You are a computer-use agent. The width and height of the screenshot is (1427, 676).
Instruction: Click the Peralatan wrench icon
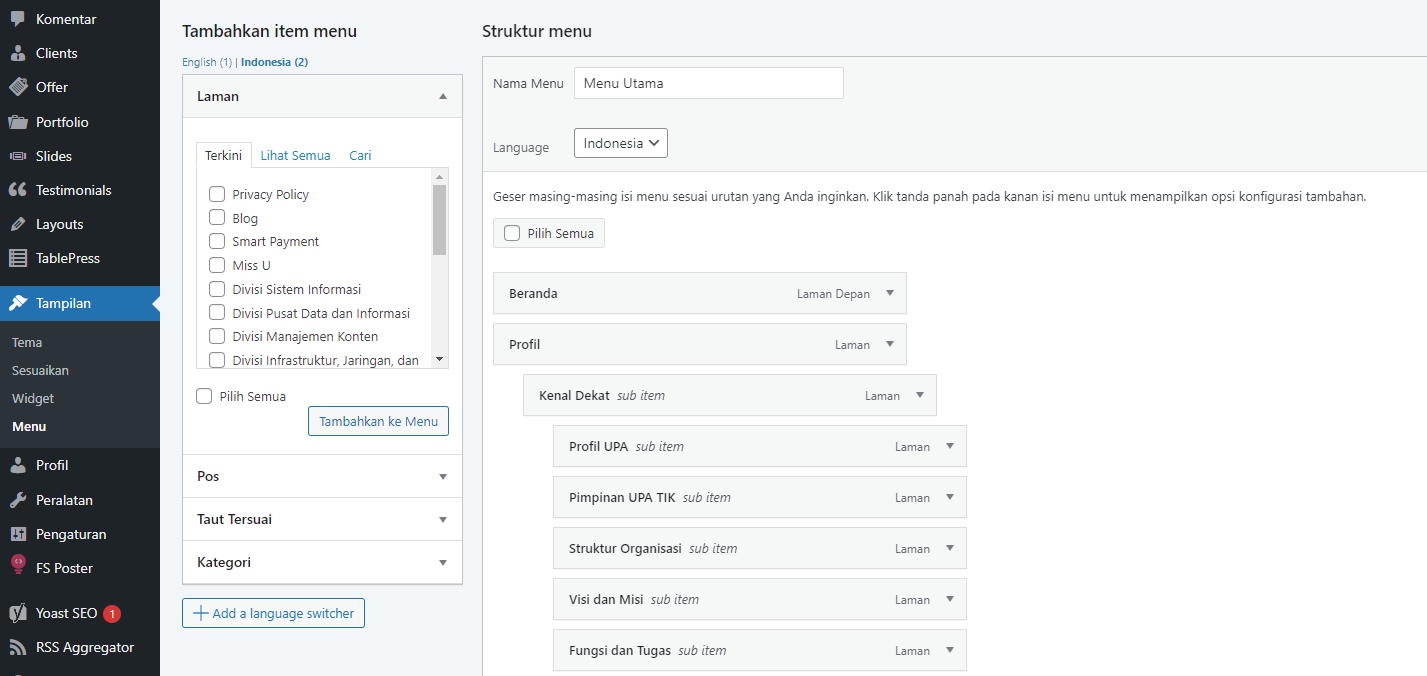pos(18,500)
